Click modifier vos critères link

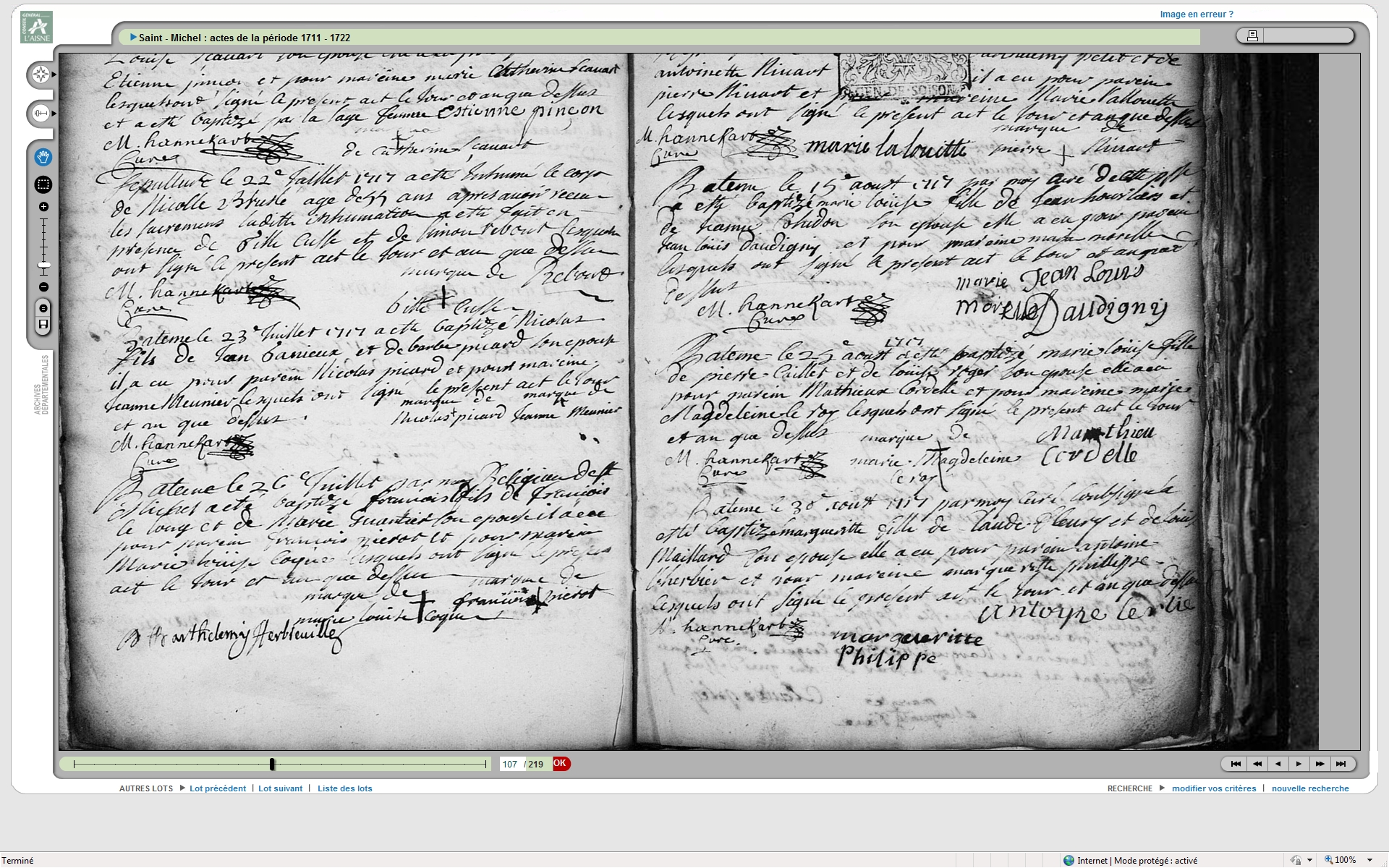click(1213, 788)
